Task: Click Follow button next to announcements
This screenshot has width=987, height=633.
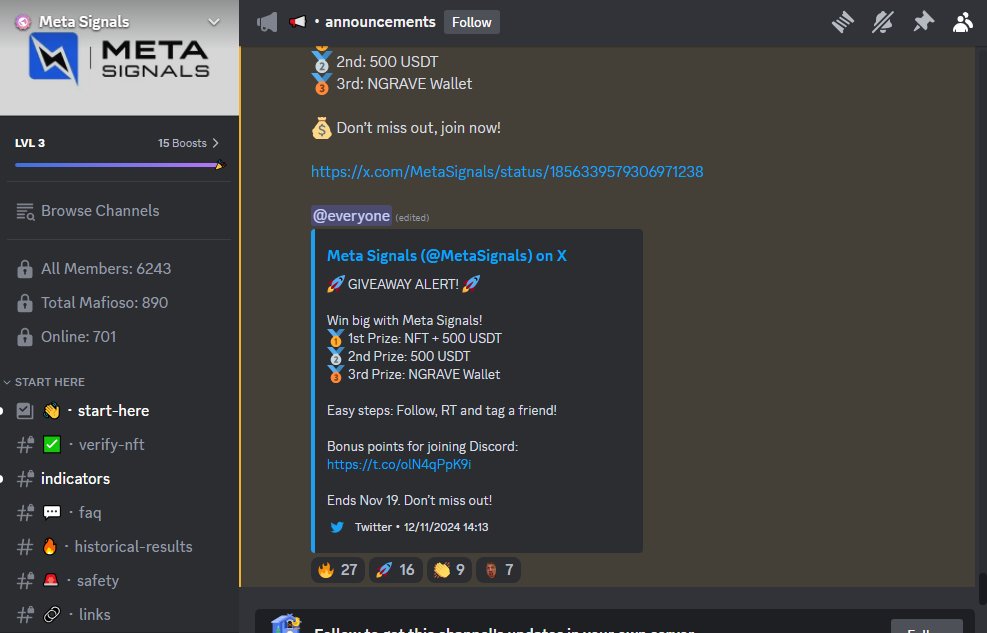Action: pyautogui.click(x=471, y=22)
